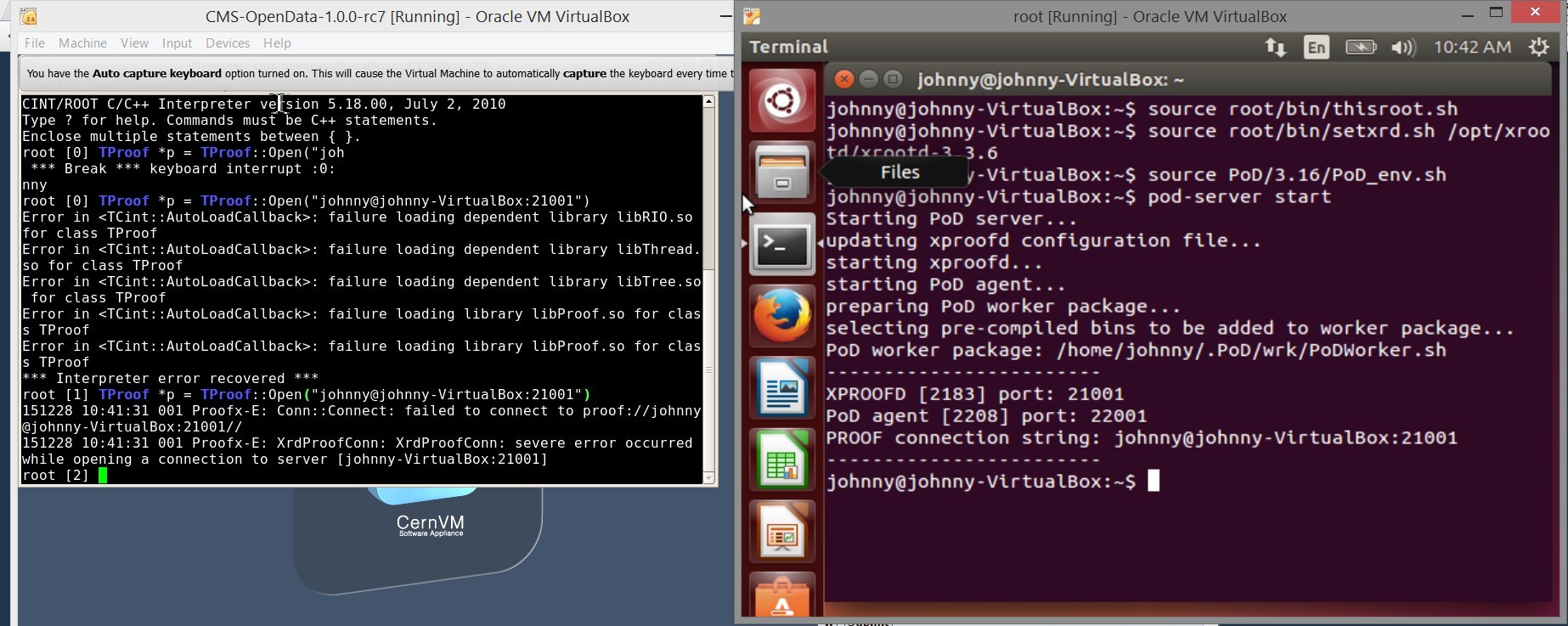
Task: Click shell prompt cursor in johnny terminal
Action: click(1153, 482)
